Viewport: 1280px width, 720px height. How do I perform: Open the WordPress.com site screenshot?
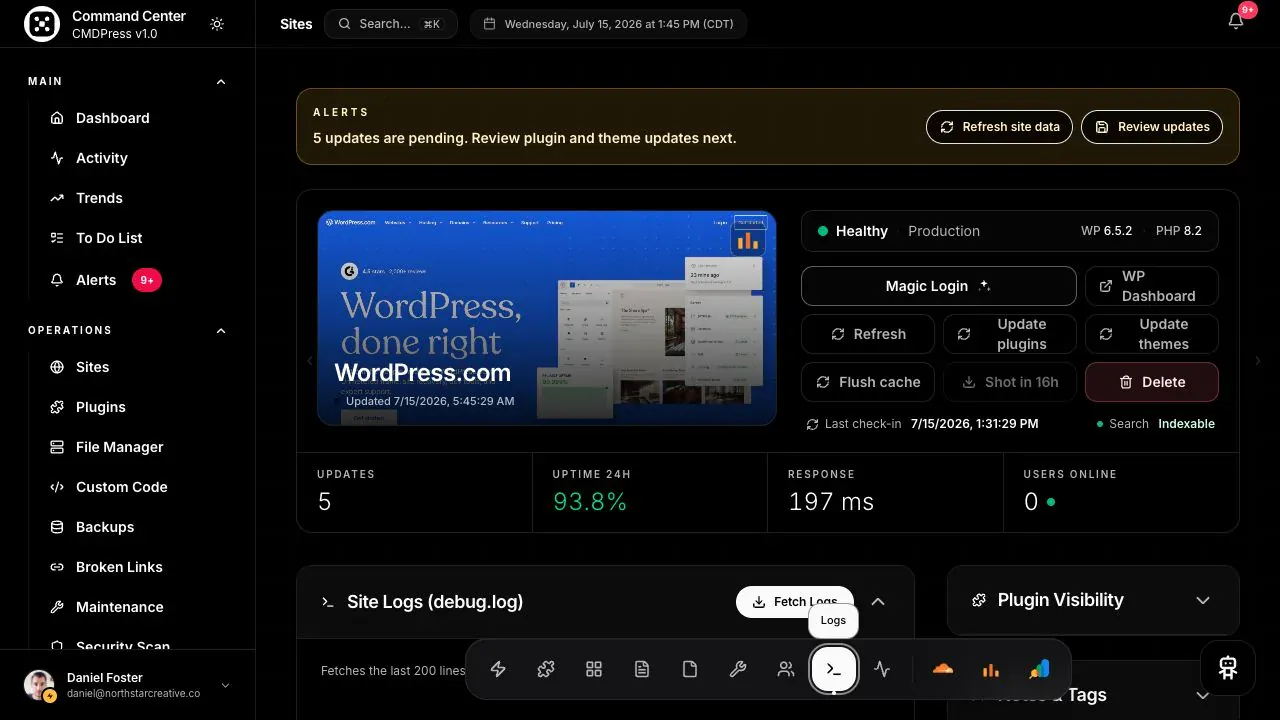547,318
